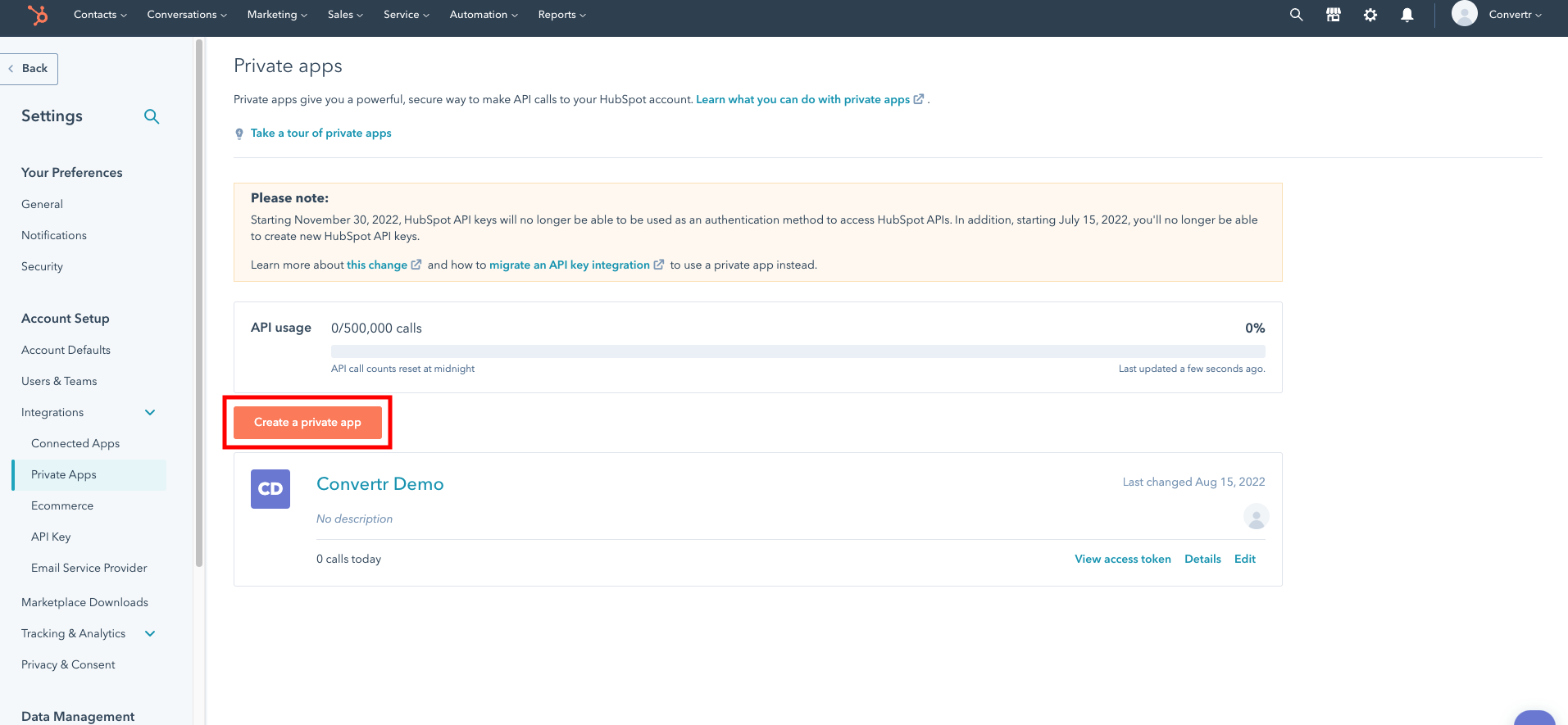Collapse the Integrations section chevron
Image resolution: width=1568 pixels, height=725 pixels.
coord(150,412)
